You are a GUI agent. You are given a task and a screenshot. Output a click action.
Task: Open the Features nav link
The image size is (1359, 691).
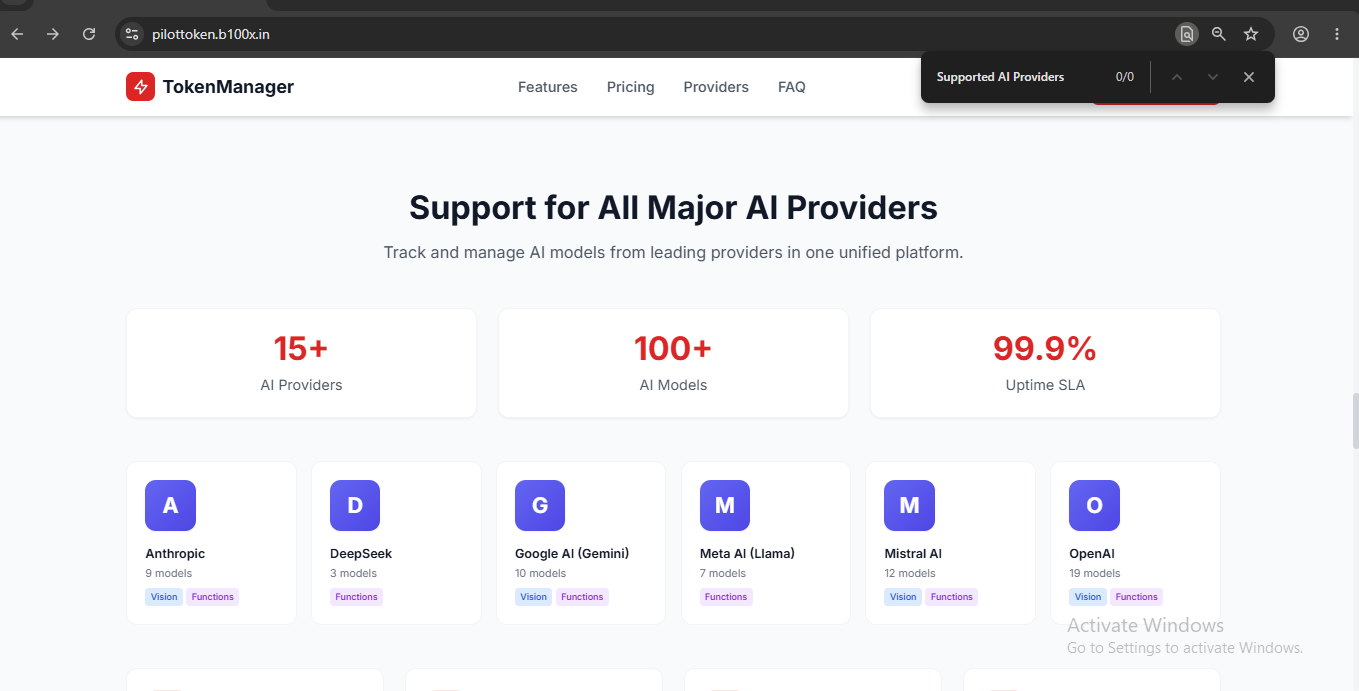[548, 87]
